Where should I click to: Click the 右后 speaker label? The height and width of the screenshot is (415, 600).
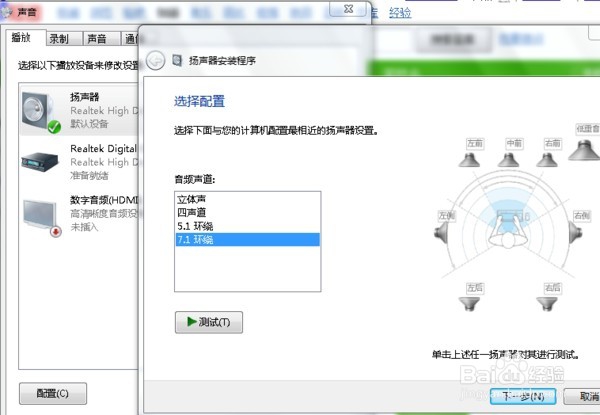pos(553,288)
